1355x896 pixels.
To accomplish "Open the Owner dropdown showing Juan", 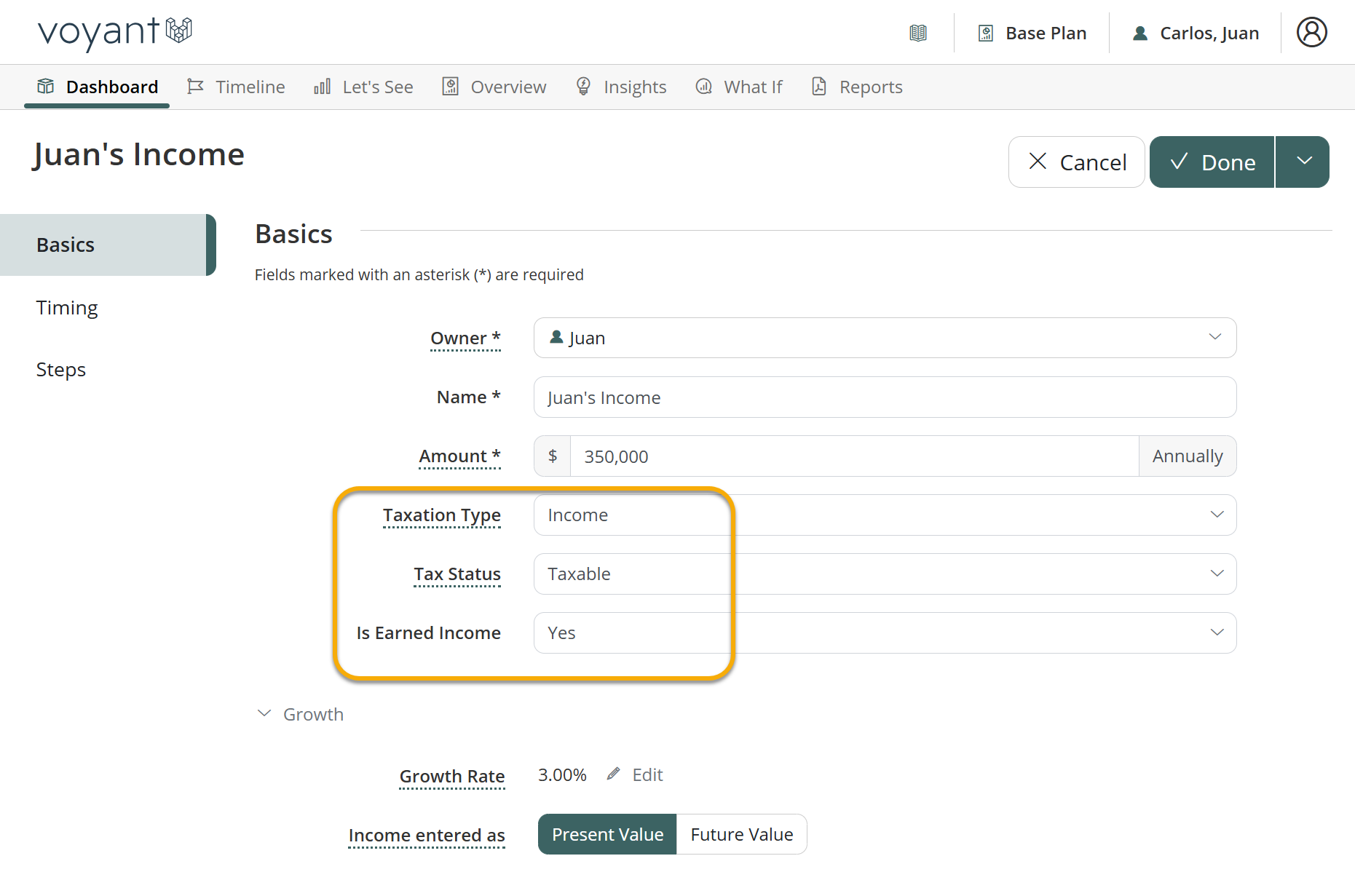I will coord(884,338).
